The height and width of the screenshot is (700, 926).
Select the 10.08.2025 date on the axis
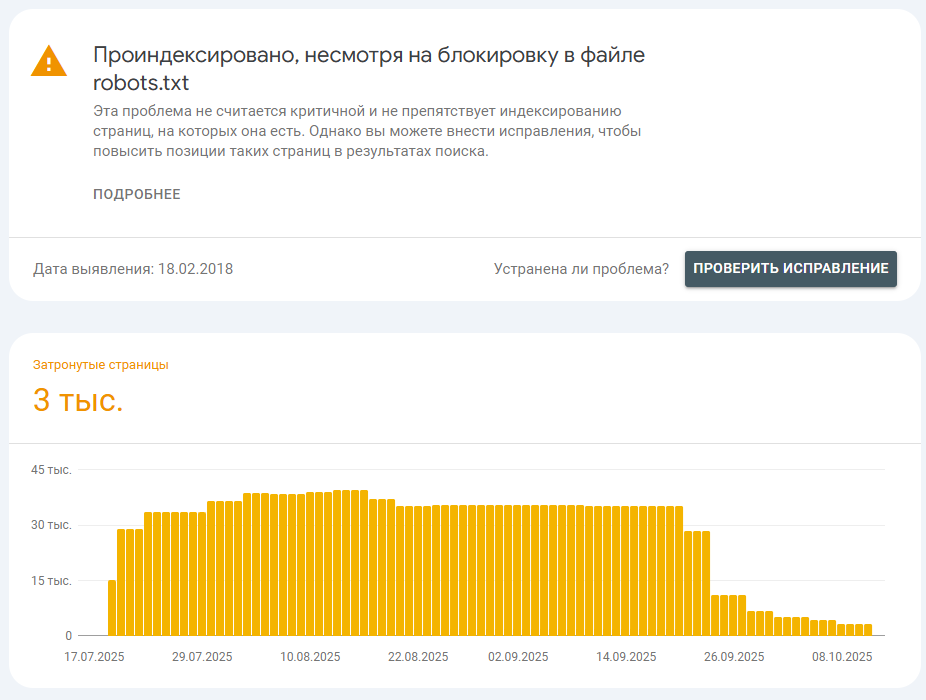pos(310,657)
